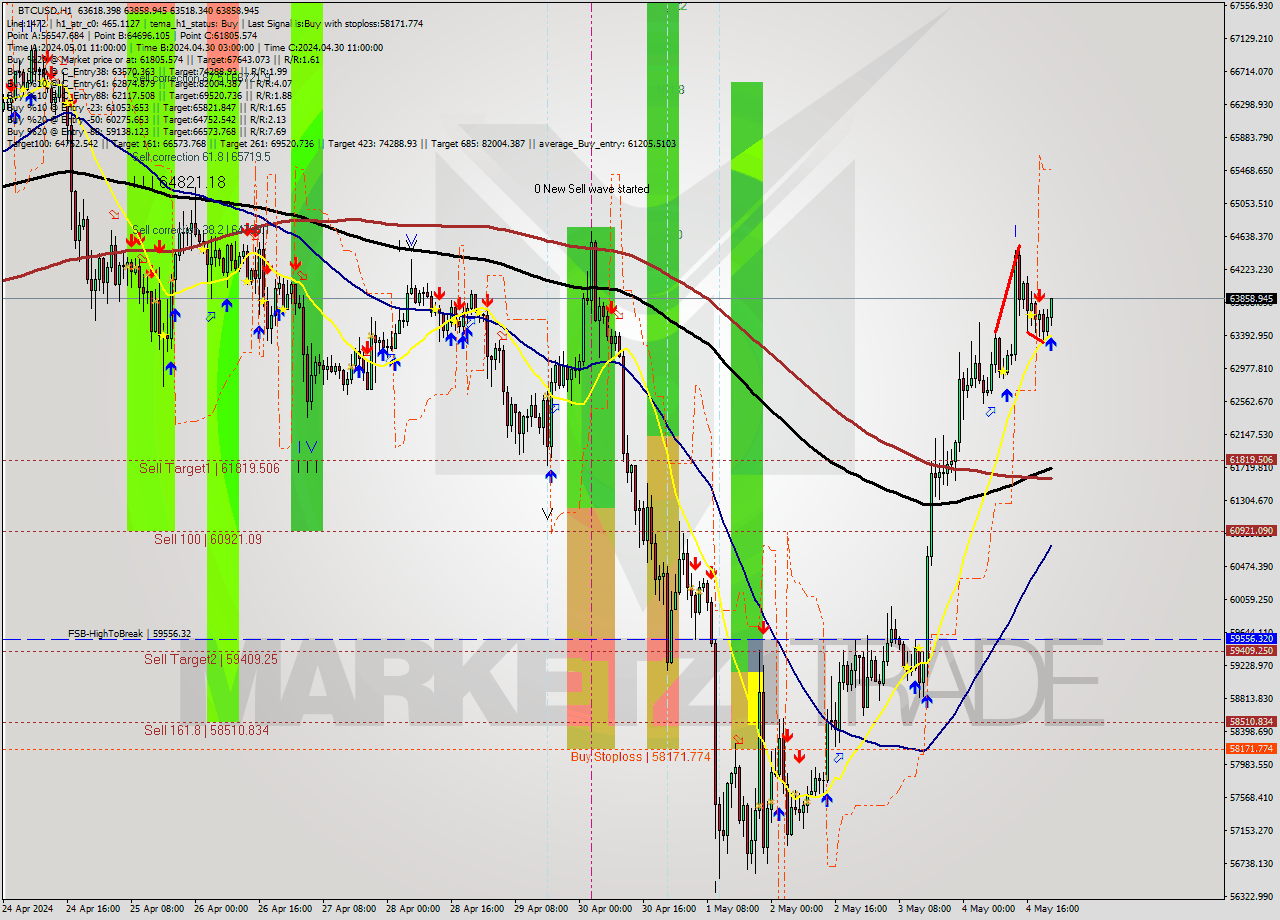Click the 60474.390 price scale value
This screenshot has height=920, width=1280.
[x=1251, y=566]
